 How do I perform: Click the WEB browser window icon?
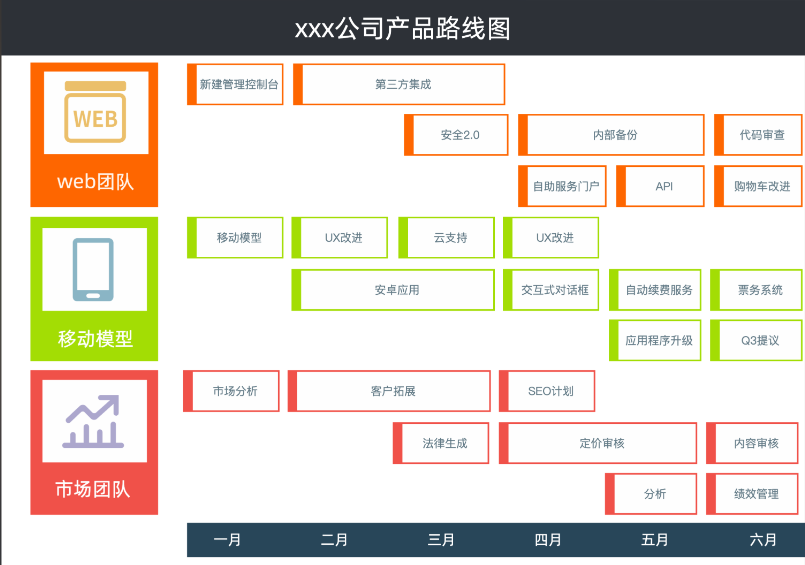click(95, 112)
